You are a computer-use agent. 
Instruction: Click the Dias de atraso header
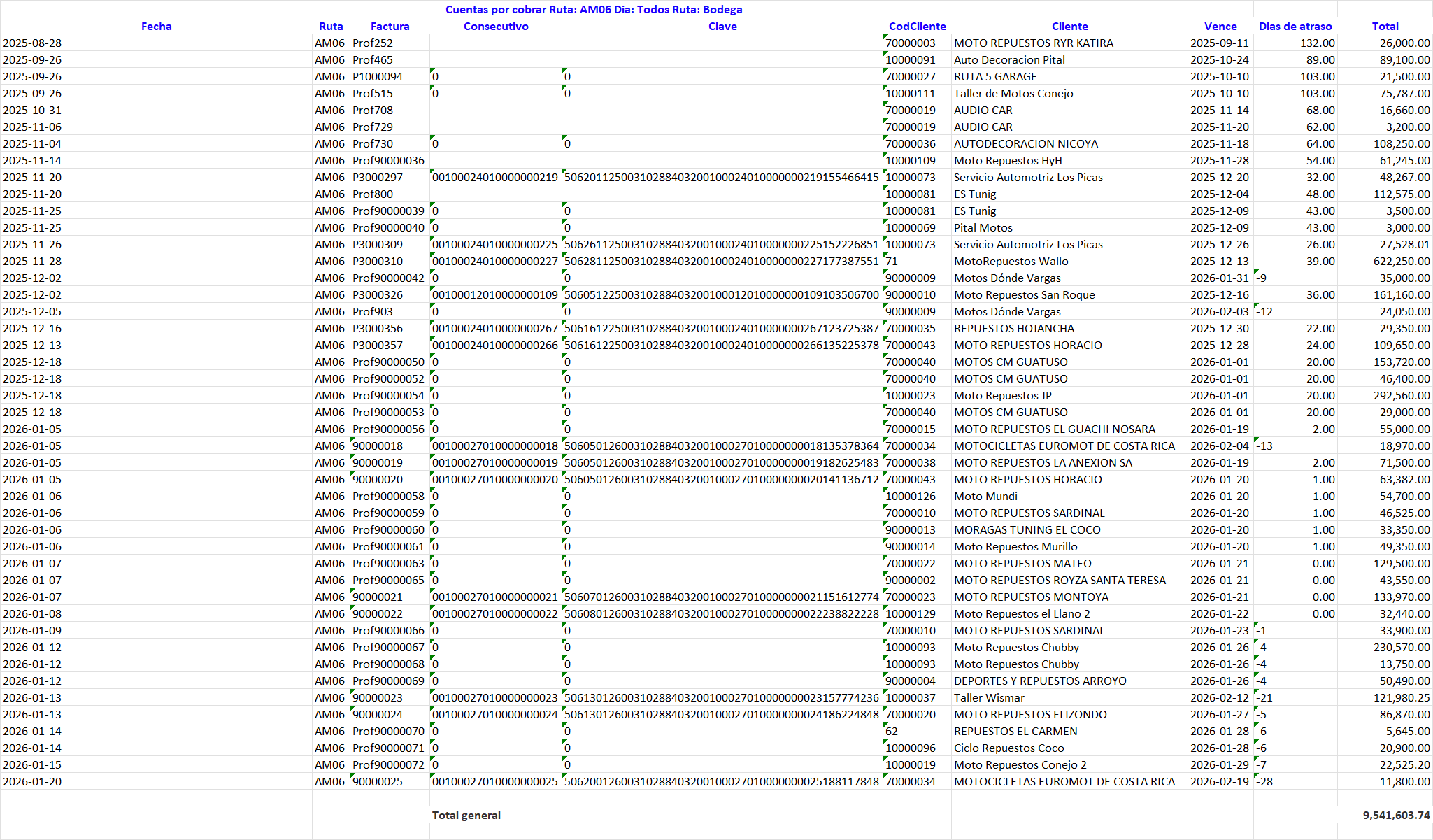pos(1295,27)
